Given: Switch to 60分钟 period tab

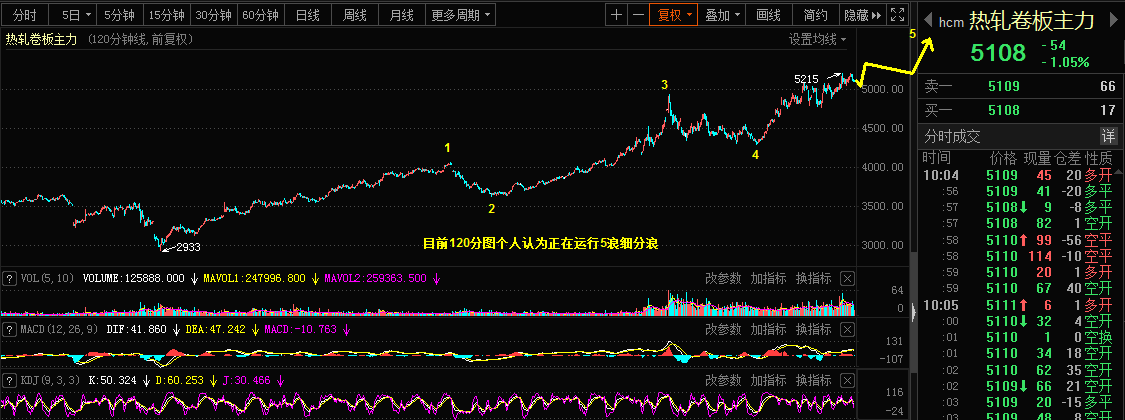Looking at the screenshot, I should coord(260,14).
